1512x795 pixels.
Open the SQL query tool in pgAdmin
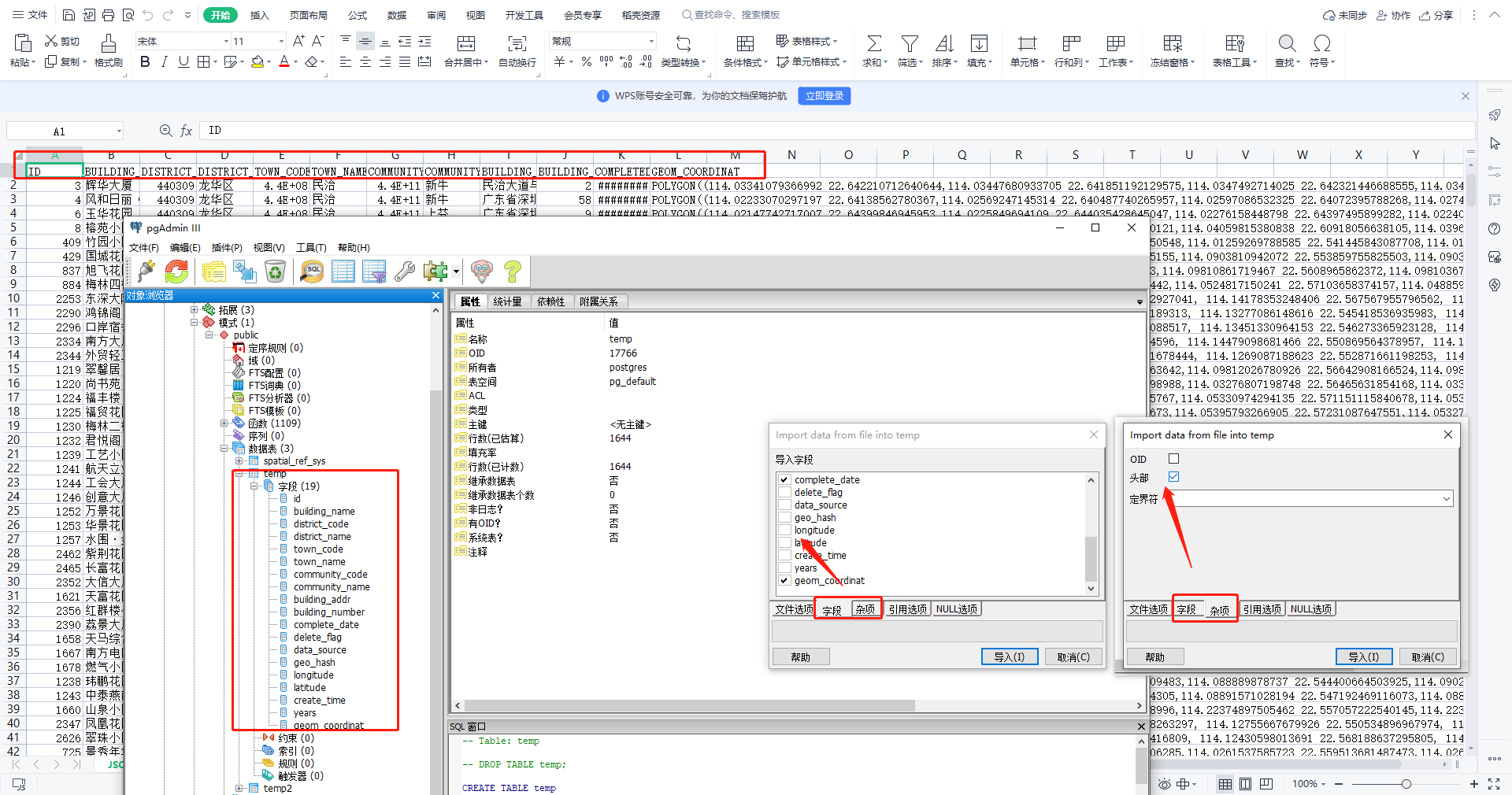click(312, 272)
